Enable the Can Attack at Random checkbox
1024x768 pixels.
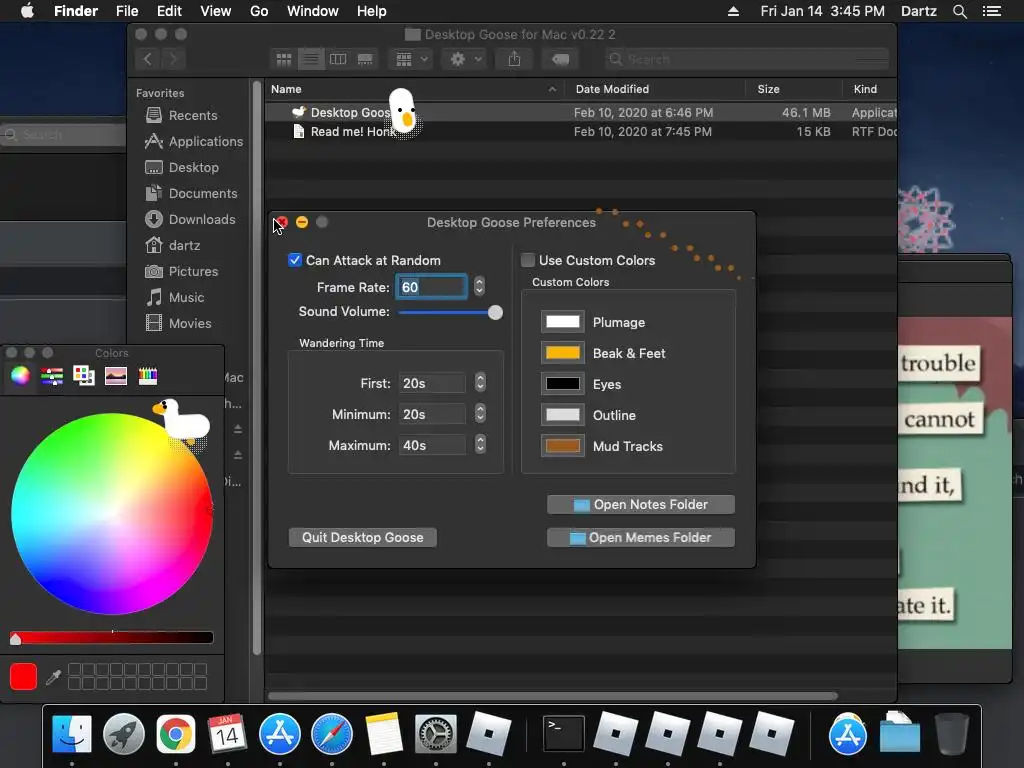[295, 260]
